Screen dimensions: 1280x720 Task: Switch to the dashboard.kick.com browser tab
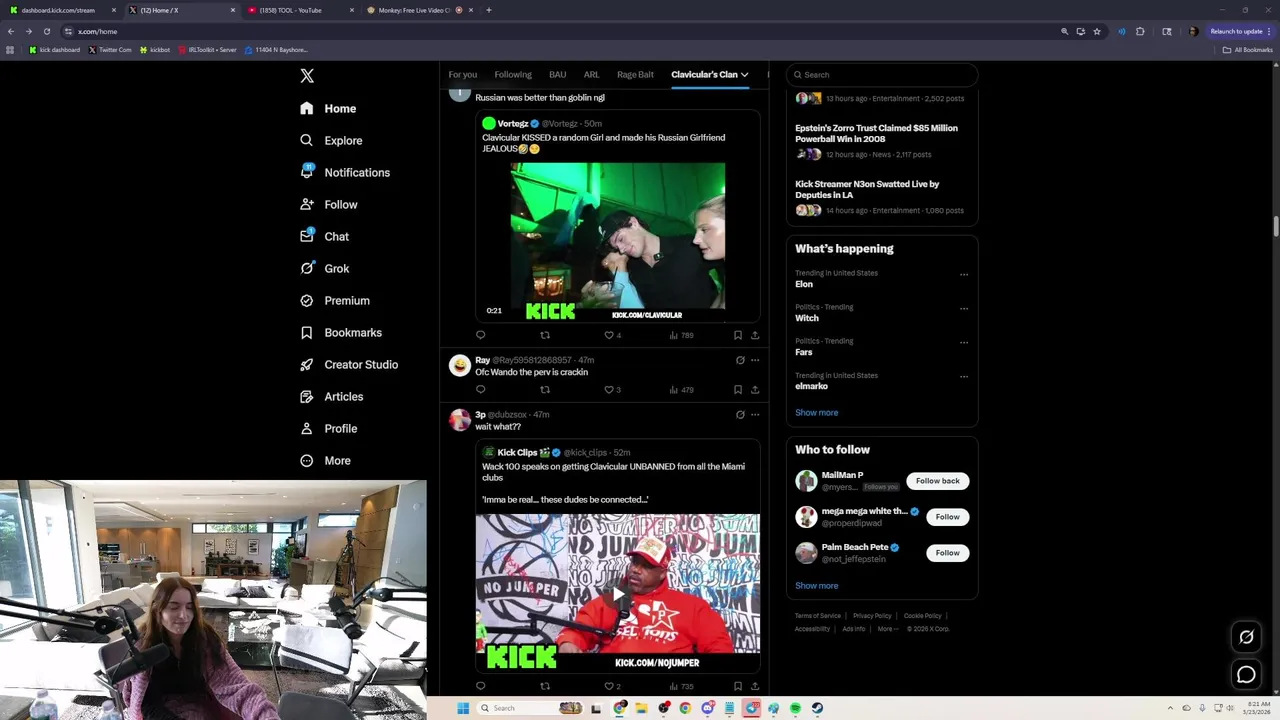[x=64, y=10]
